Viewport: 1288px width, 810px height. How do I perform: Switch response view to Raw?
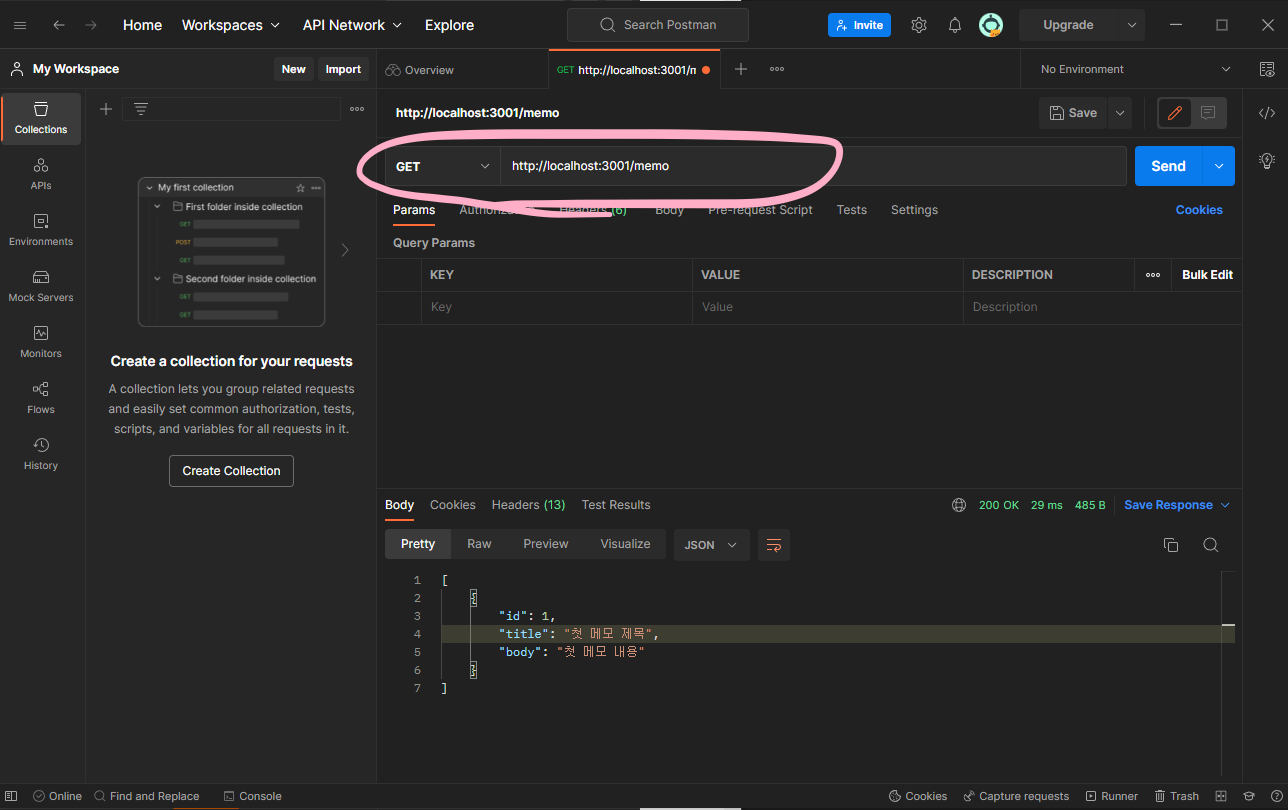pyautogui.click(x=479, y=544)
